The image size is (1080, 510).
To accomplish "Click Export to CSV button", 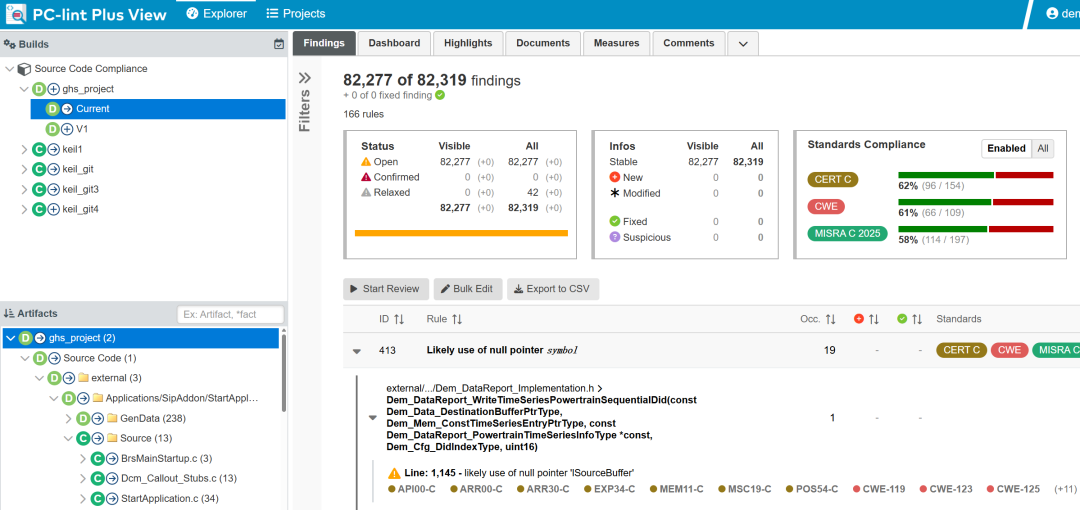I will point(553,289).
